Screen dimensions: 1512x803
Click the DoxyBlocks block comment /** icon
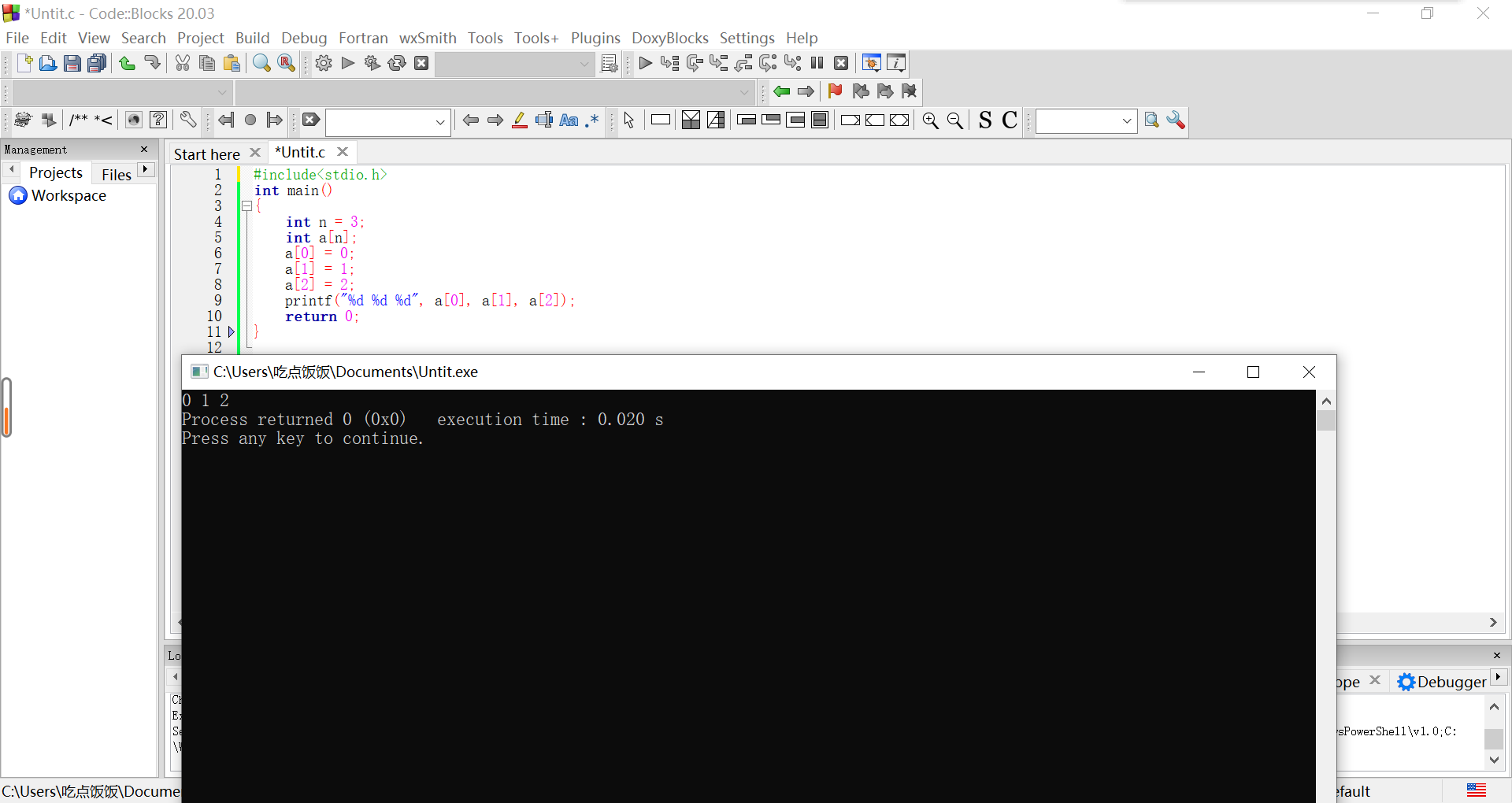[x=78, y=120]
